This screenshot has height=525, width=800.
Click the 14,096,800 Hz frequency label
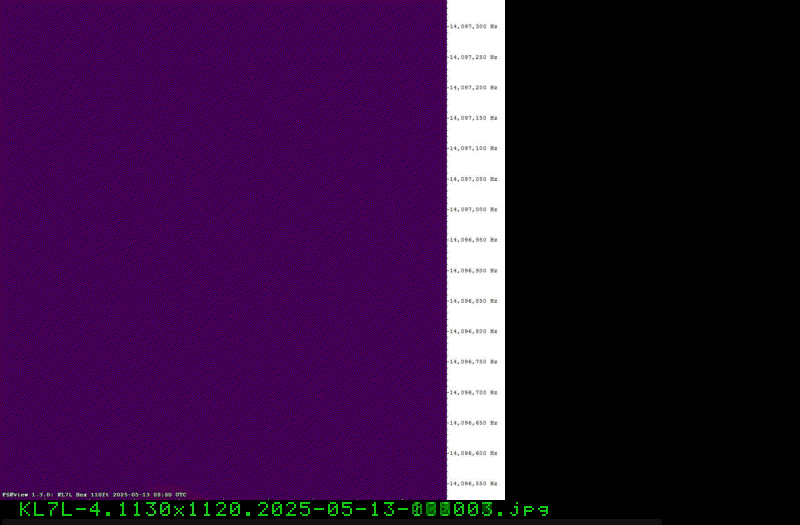pyautogui.click(x=473, y=332)
